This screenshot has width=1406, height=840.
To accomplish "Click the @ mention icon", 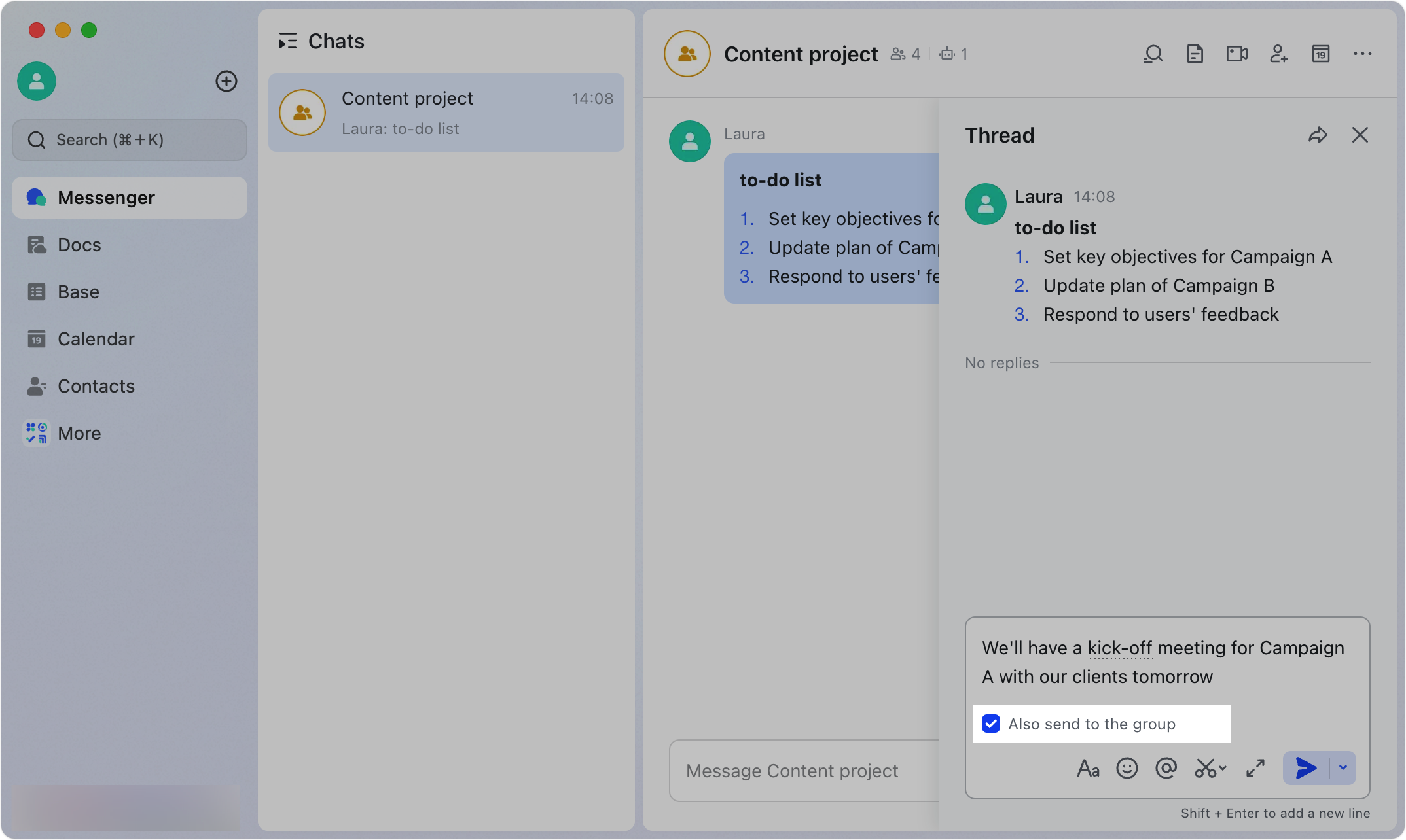I will [1166, 768].
